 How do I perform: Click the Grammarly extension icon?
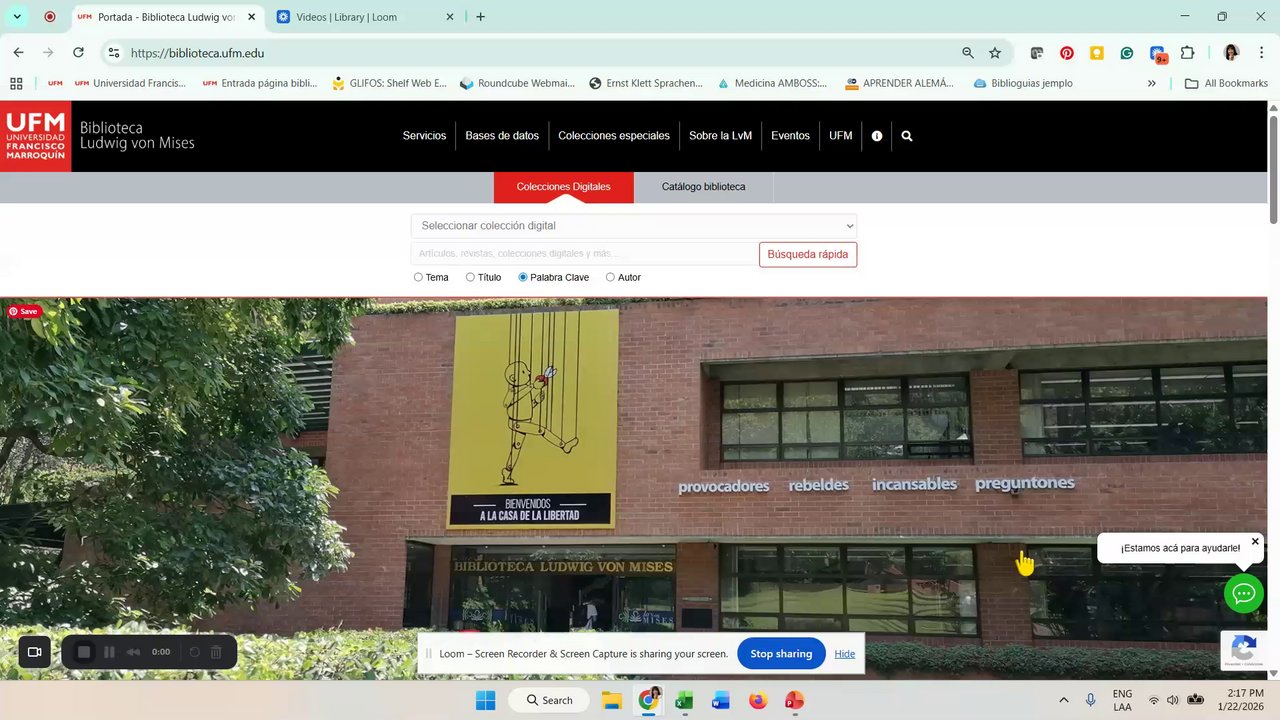click(1127, 53)
